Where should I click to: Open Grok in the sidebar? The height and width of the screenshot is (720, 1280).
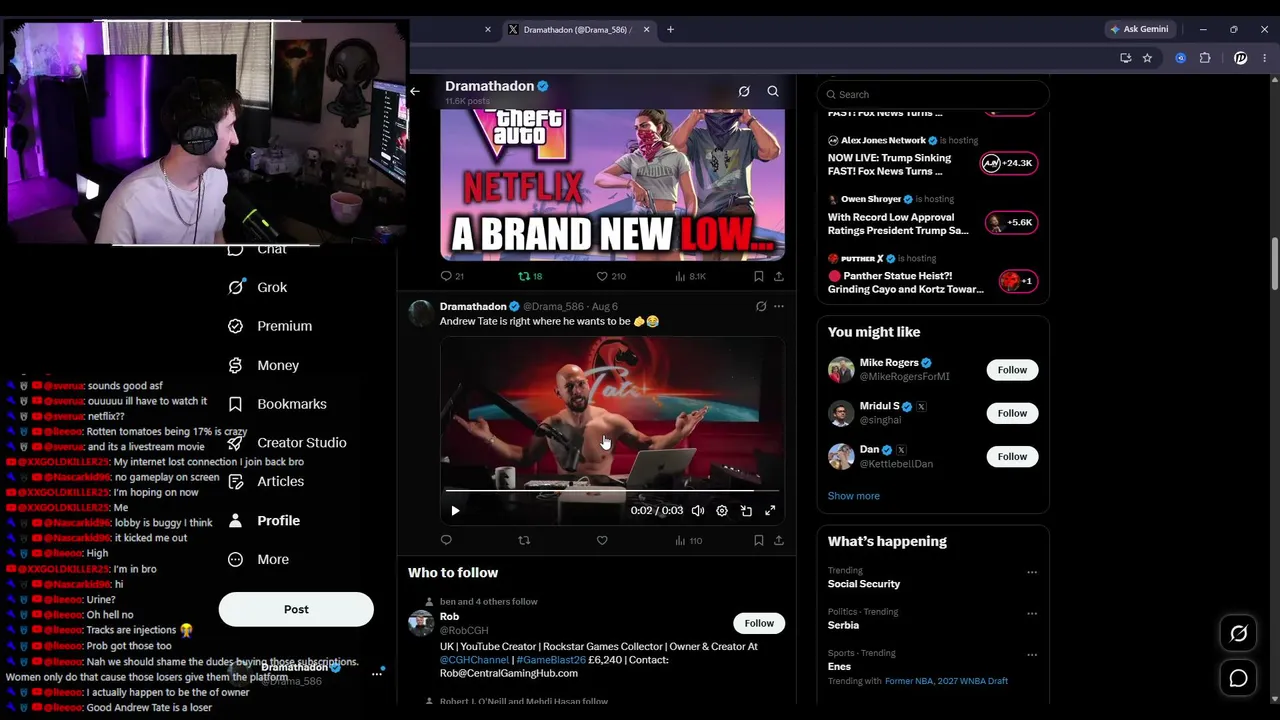(x=258, y=287)
